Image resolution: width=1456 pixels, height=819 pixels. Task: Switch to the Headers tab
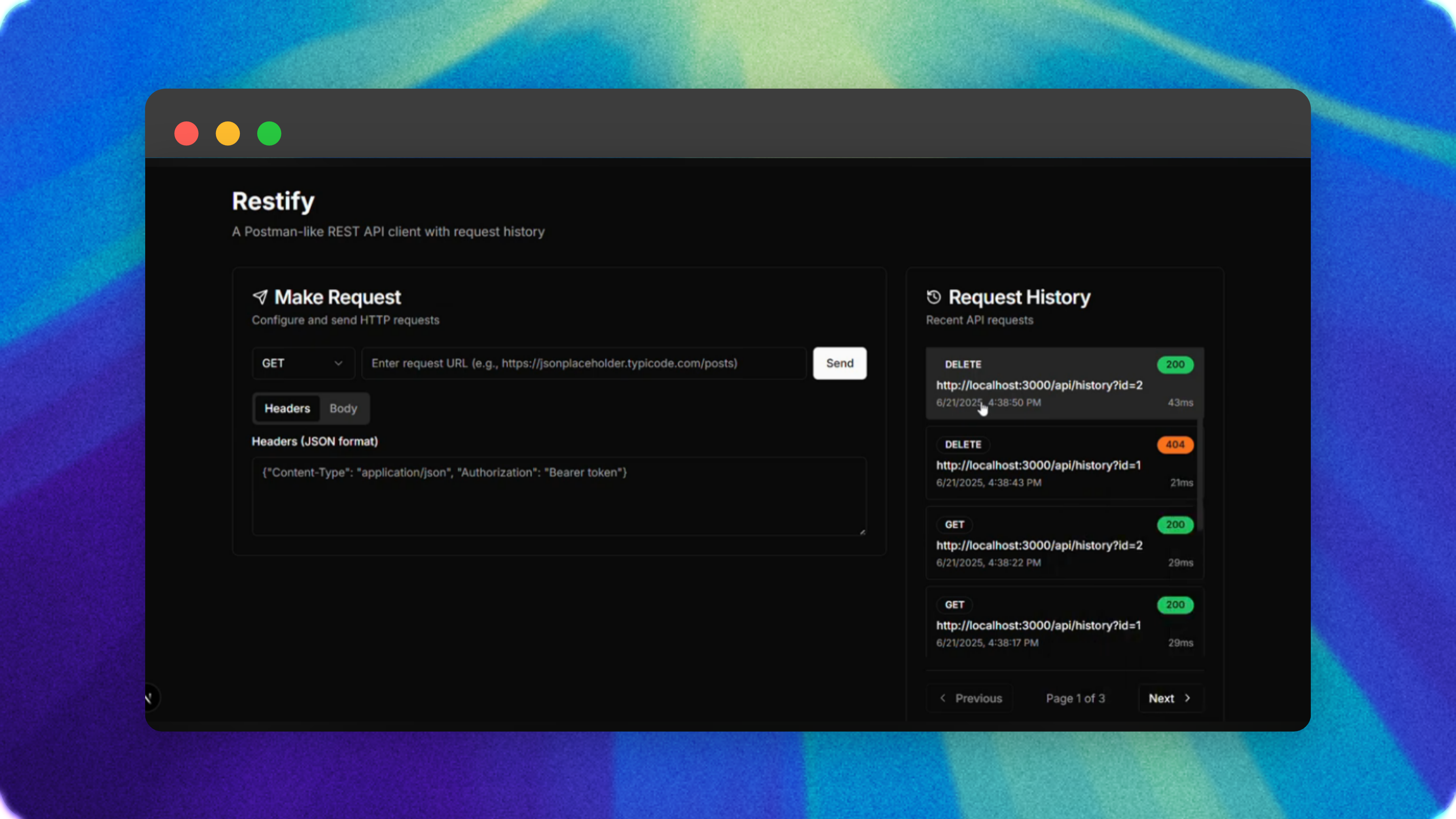(287, 408)
